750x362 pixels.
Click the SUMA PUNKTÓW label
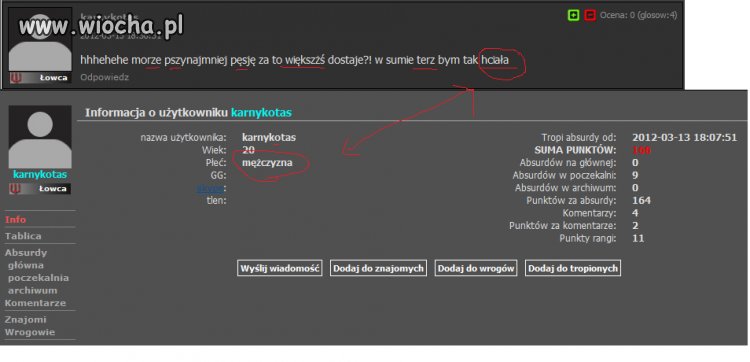pos(575,150)
